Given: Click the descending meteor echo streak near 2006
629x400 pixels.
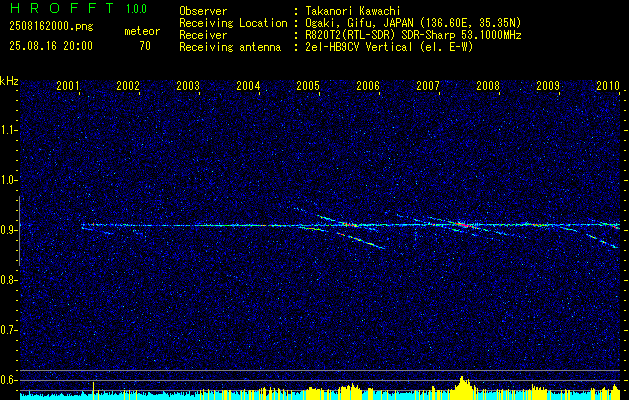Looking at the screenshot, I should 360,240.
